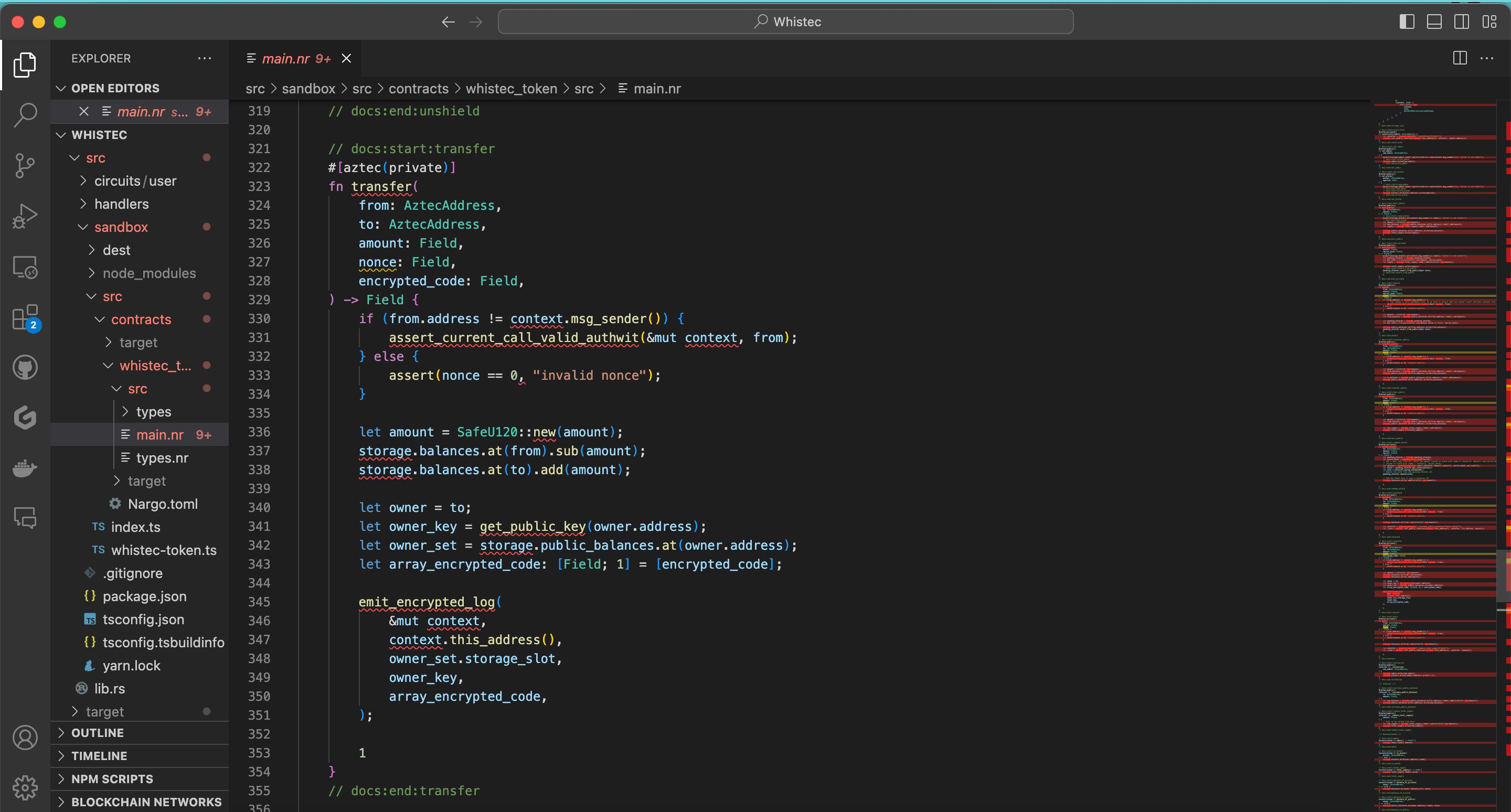Viewport: 1511px width, 812px height.
Task: Open editor More Actions ellipsis
Action: coord(1487,58)
